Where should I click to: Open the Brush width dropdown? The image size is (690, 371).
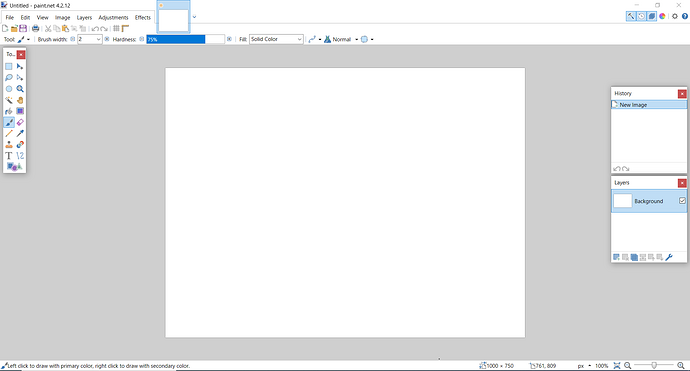pyautogui.click(x=98, y=39)
